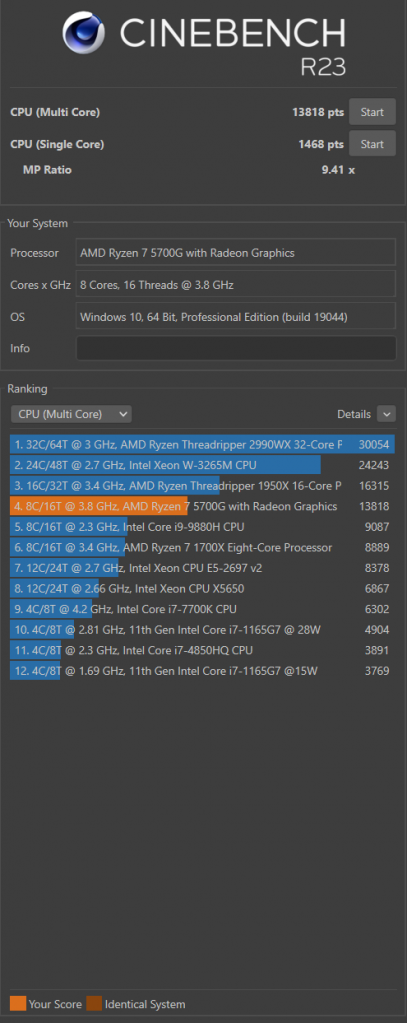Click the 1468 pts single core score
Screen dimensions: 407x1023
tap(321, 144)
